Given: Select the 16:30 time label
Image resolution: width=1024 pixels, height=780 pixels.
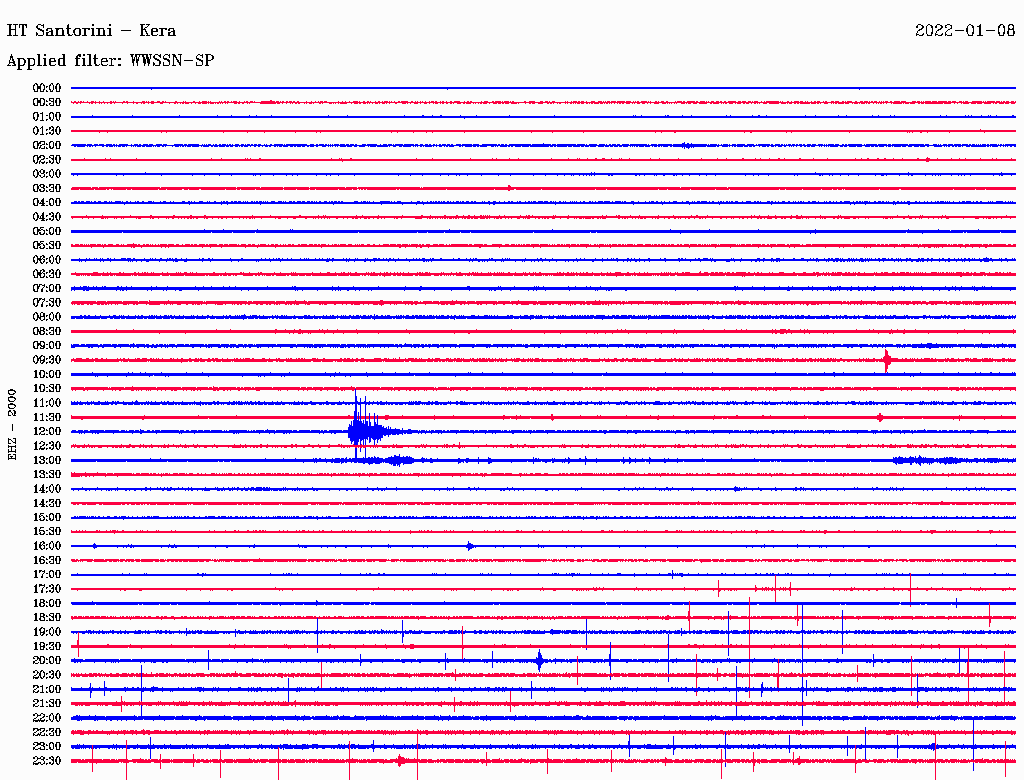Looking at the screenshot, I should coord(47,561).
